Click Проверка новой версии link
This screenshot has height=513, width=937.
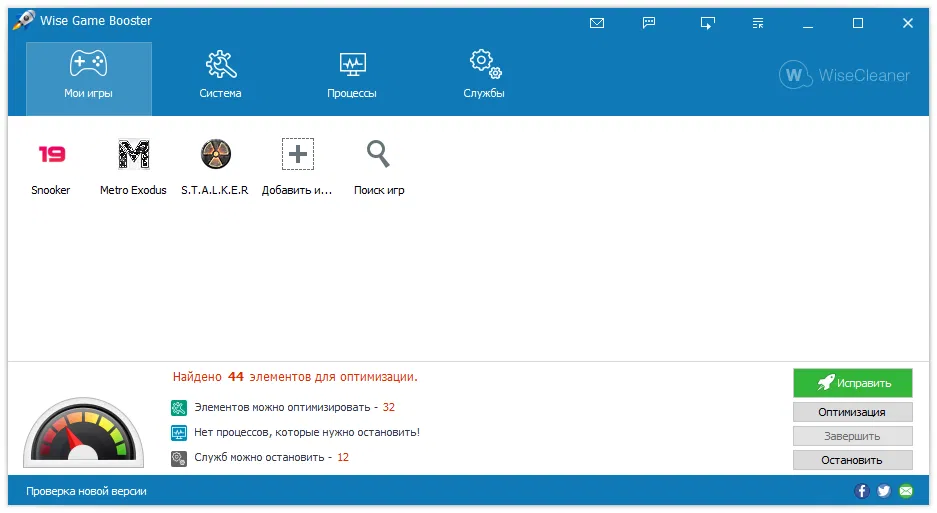pos(86,491)
